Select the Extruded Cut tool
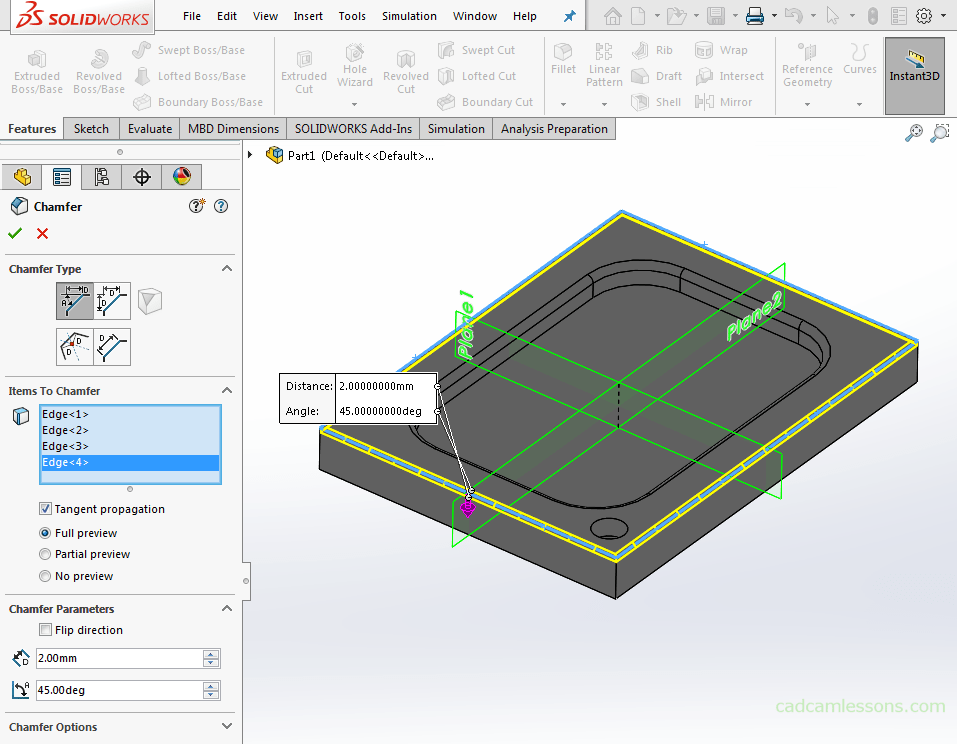Screen dimensions: 957x744 pyautogui.click(x=304, y=72)
